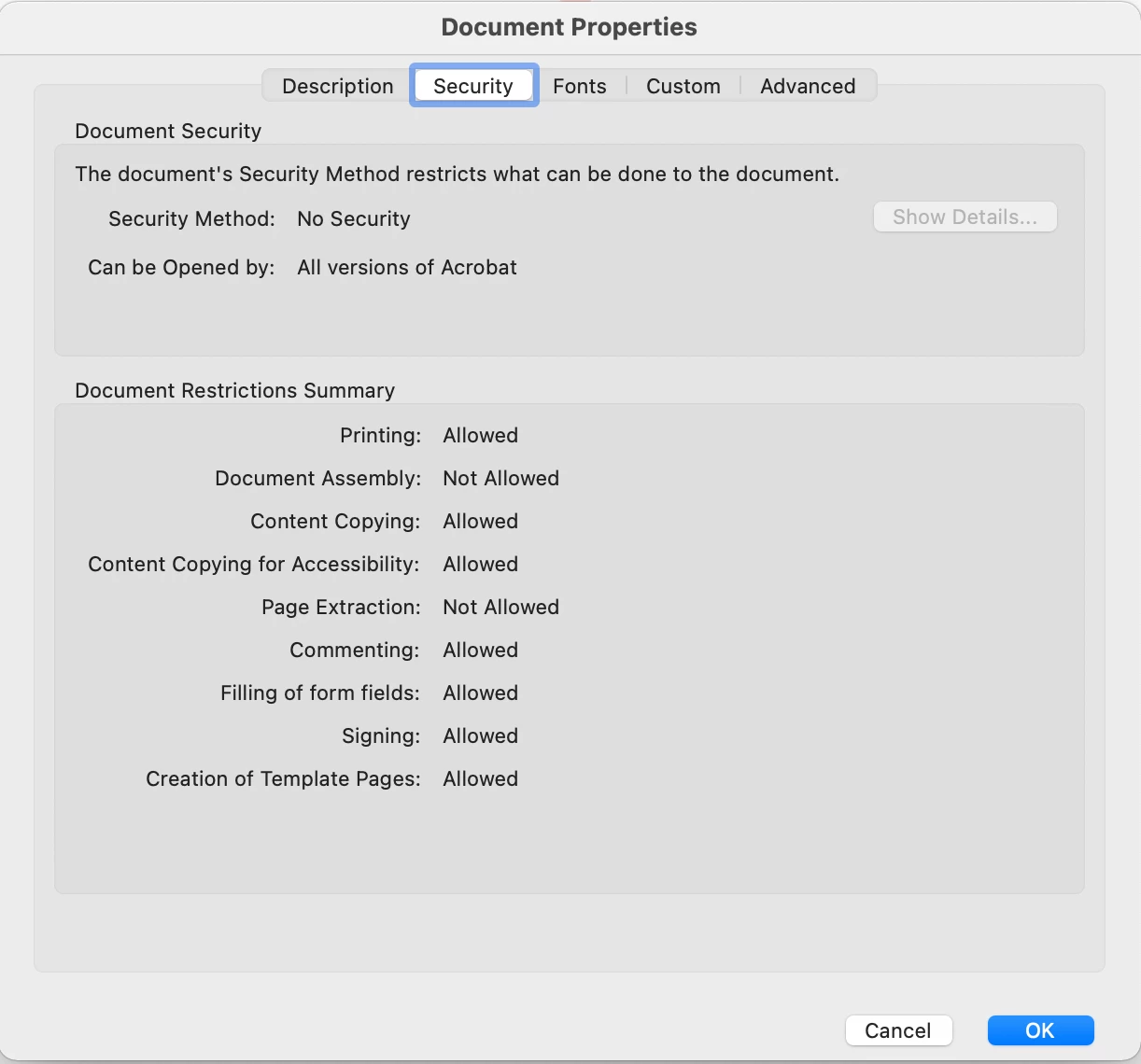The image size is (1141, 1064).
Task: Click the "Page Extraction:" label
Action: [341, 607]
